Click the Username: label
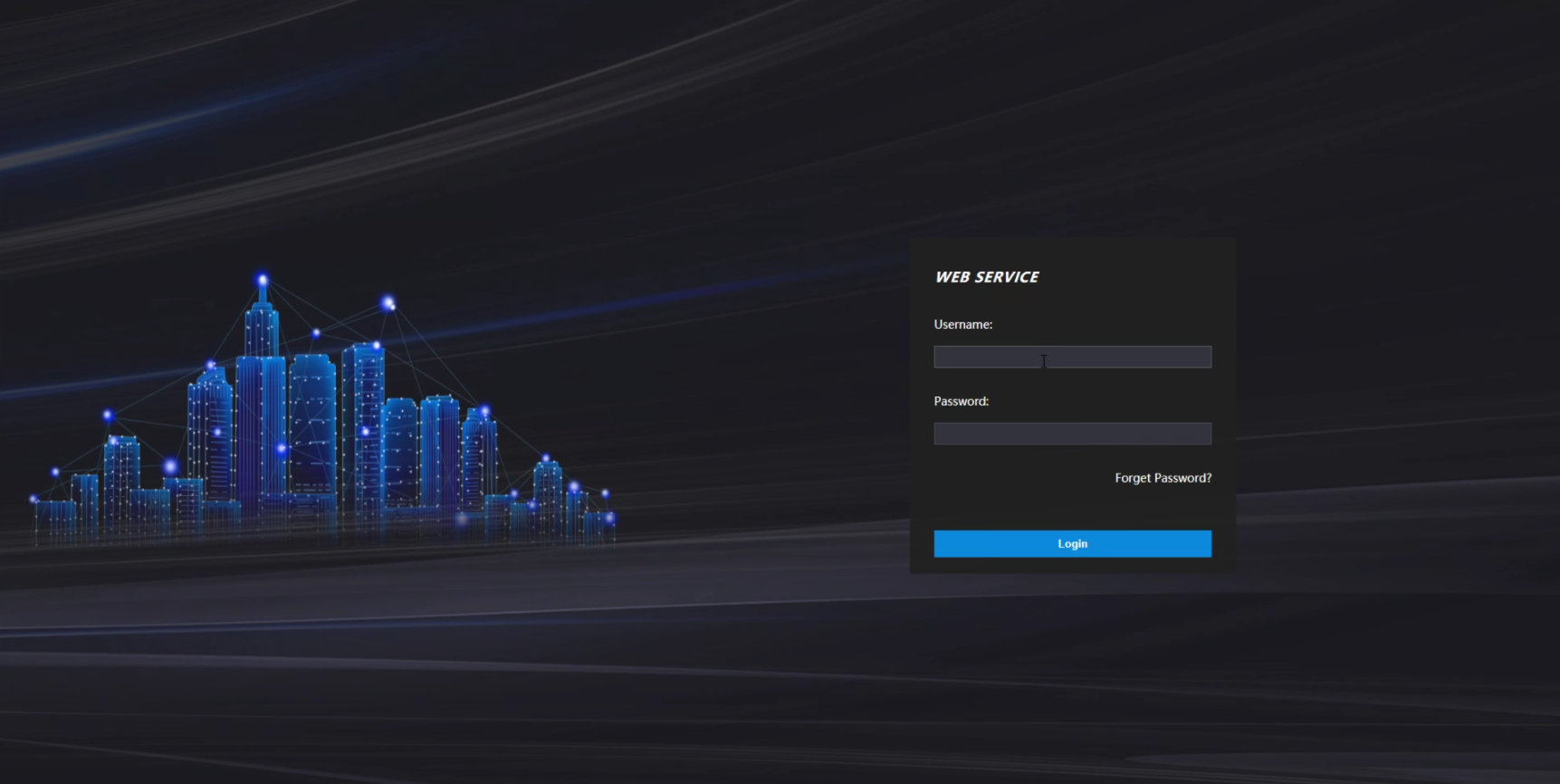1560x784 pixels. click(x=963, y=324)
